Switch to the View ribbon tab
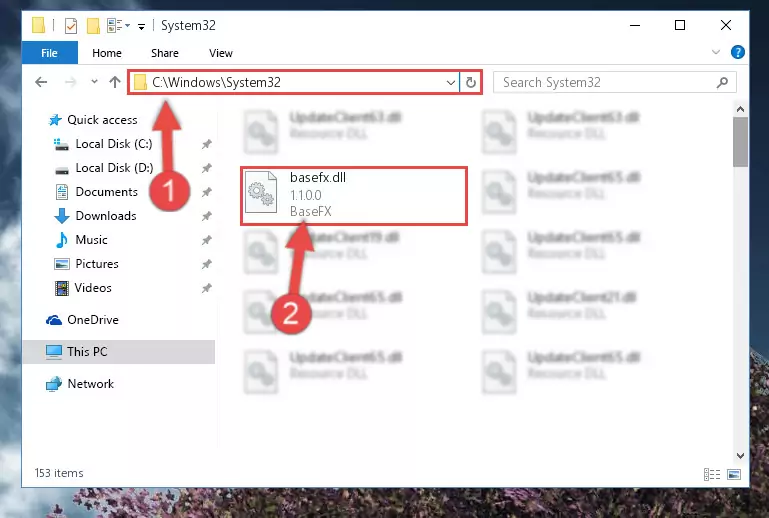 [x=221, y=53]
